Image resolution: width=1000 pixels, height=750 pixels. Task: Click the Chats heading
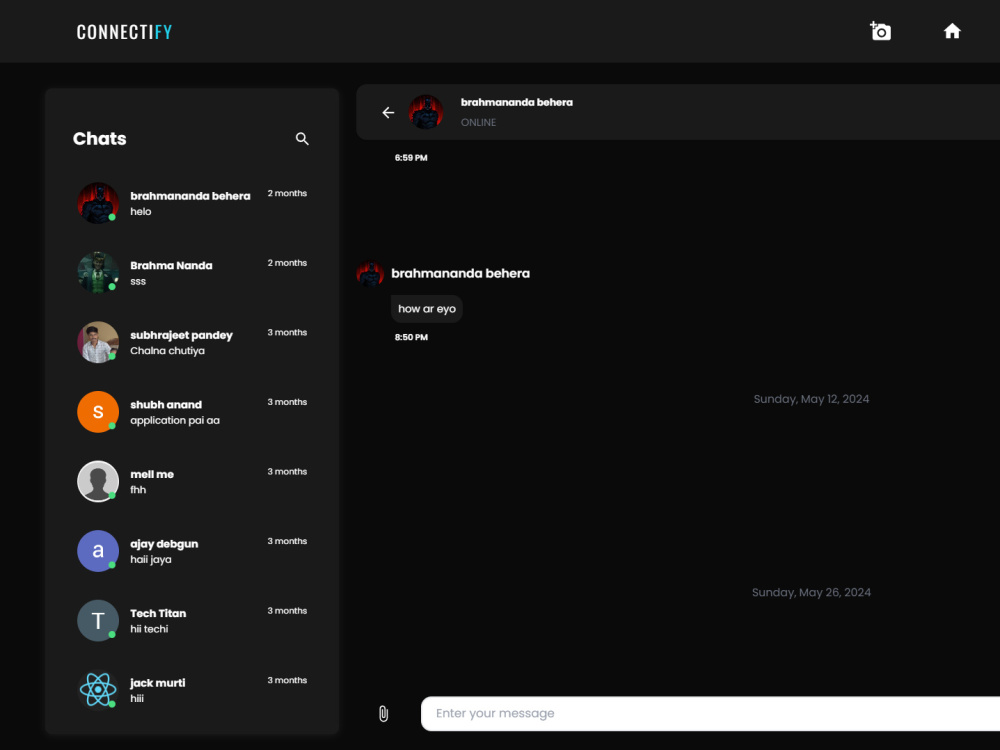[x=99, y=138]
